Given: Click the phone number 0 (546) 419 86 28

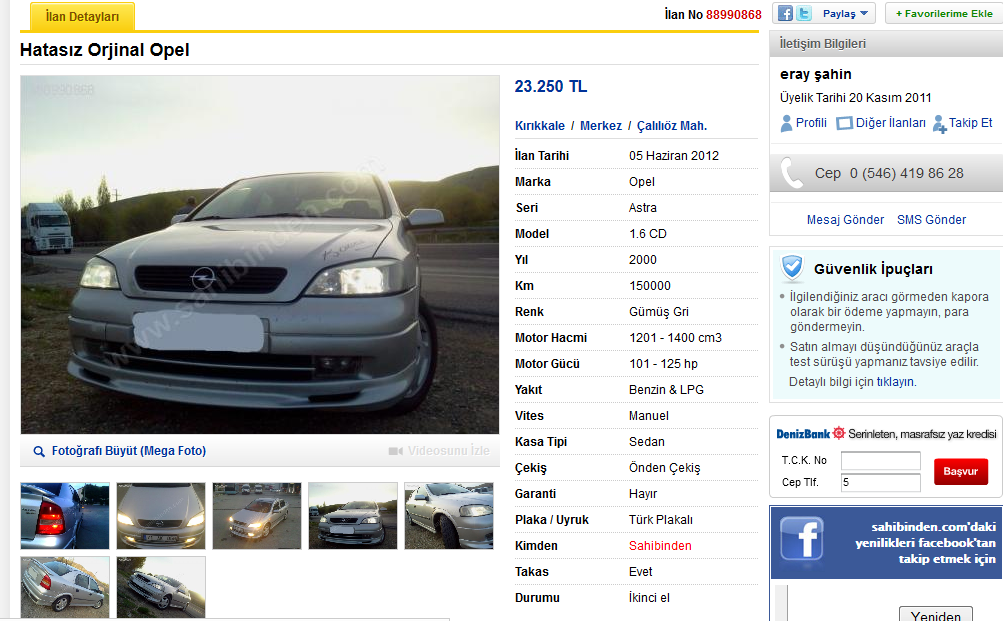Looking at the screenshot, I should tap(906, 173).
